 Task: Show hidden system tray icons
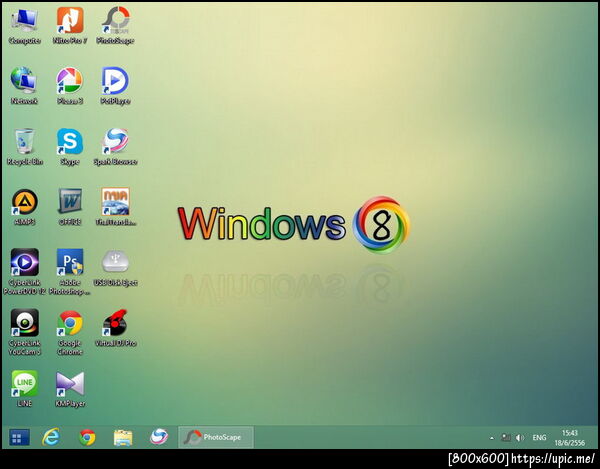click(492, 438)
